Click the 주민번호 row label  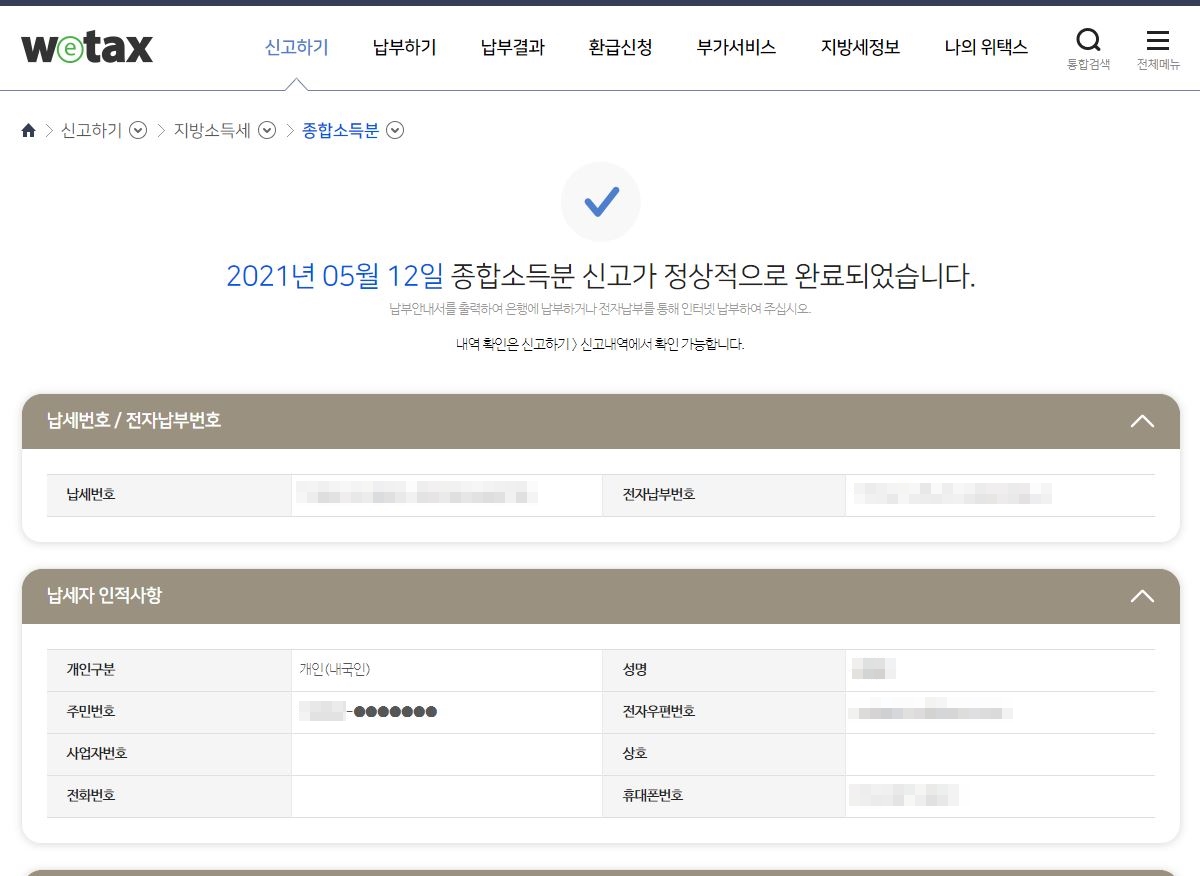pos(91,712)
